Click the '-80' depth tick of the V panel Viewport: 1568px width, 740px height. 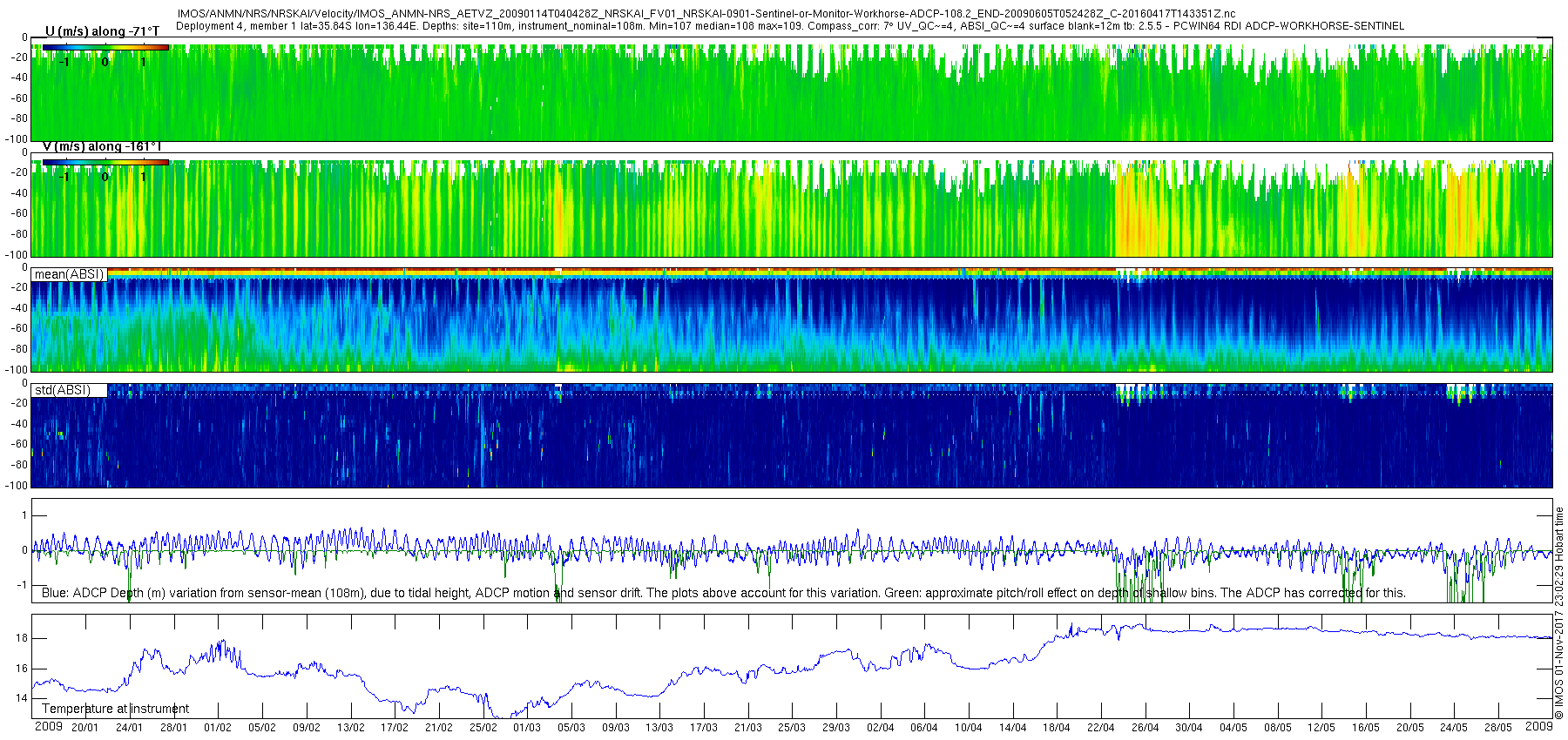[18, 233]
